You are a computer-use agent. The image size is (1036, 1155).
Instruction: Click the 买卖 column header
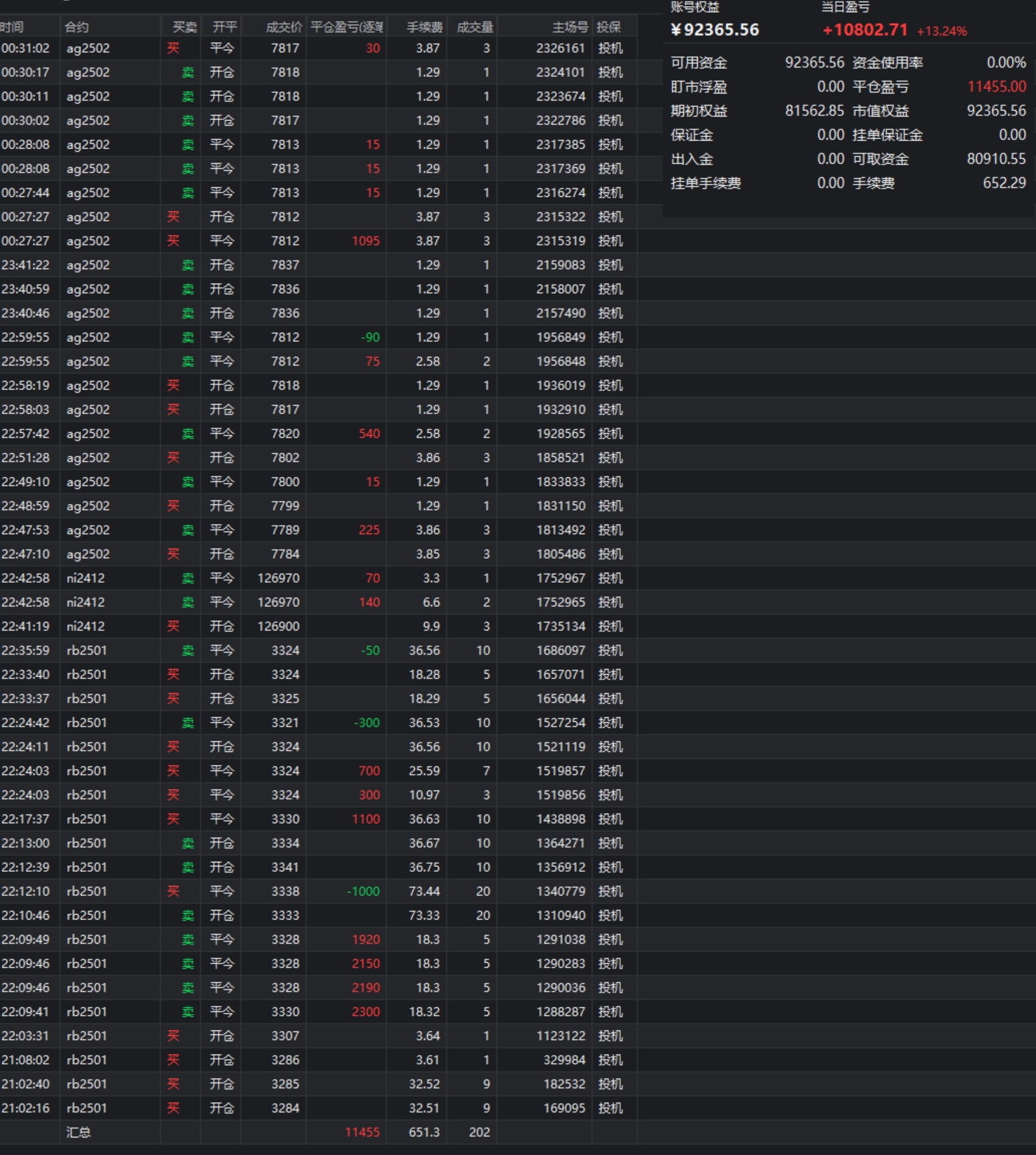(x=184, y=27)
